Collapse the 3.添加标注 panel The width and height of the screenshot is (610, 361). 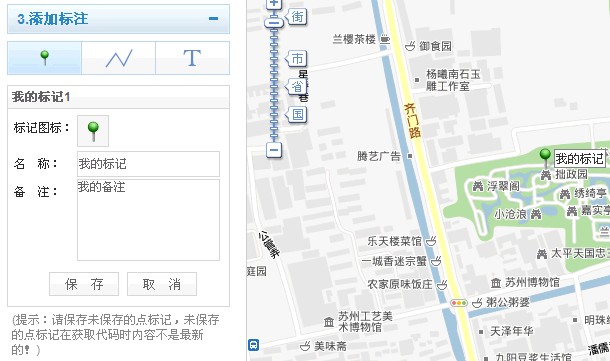(213, 19)
